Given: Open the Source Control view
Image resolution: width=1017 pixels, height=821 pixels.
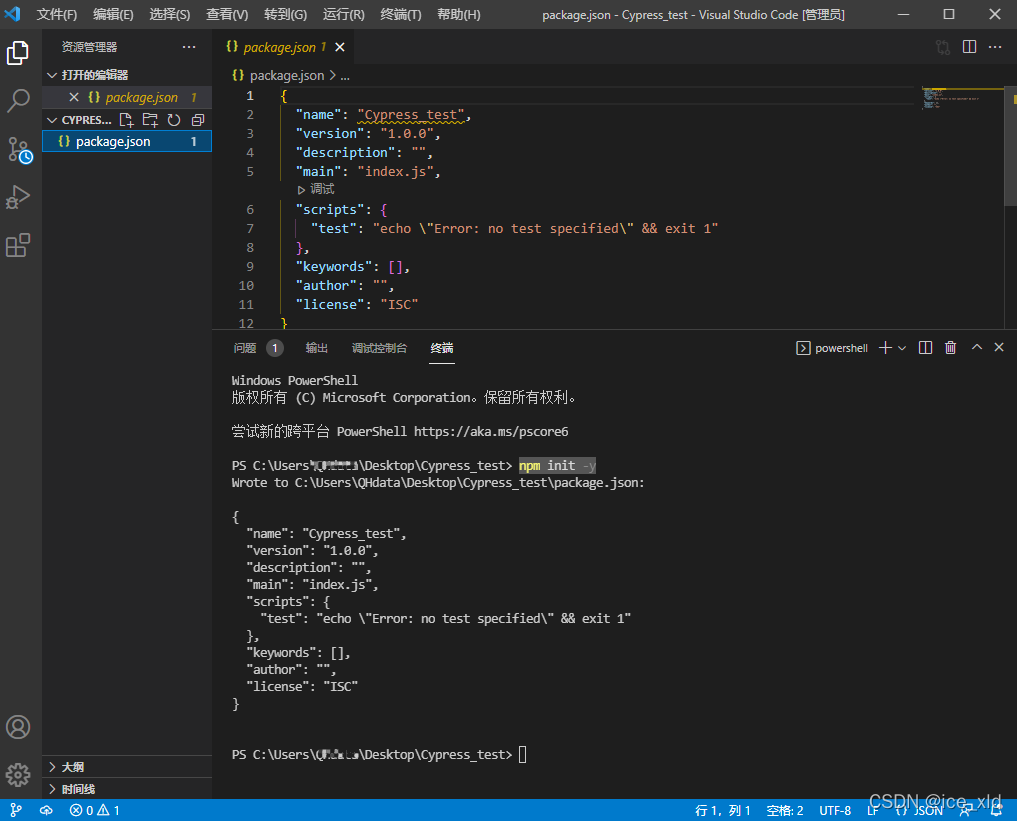Looking at the screenshot, I should pyautogui.click(x=18, y=149).
